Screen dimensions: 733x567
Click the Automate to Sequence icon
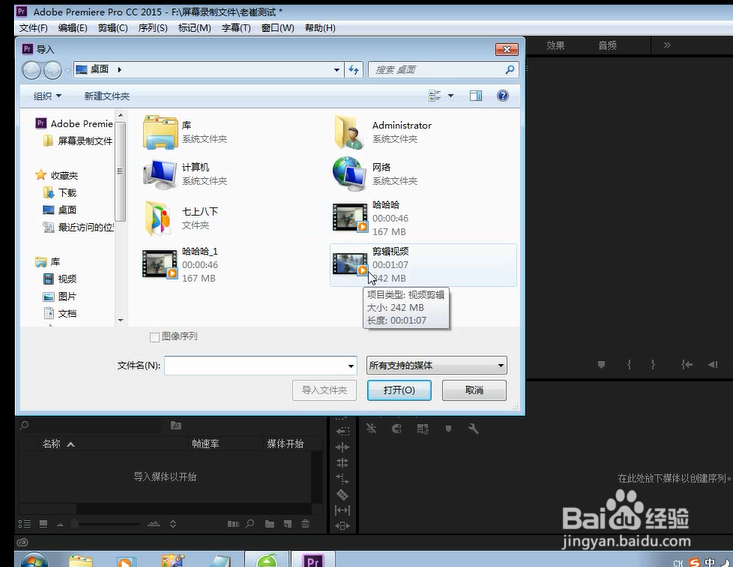coord(233,524)
